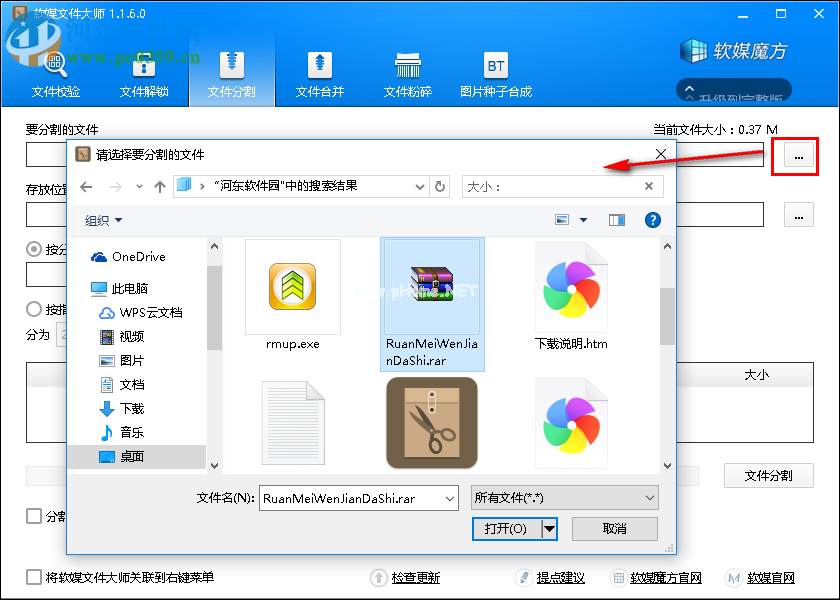Click the help question mark in dialog

pyautogui.click(x=653, y=220)
